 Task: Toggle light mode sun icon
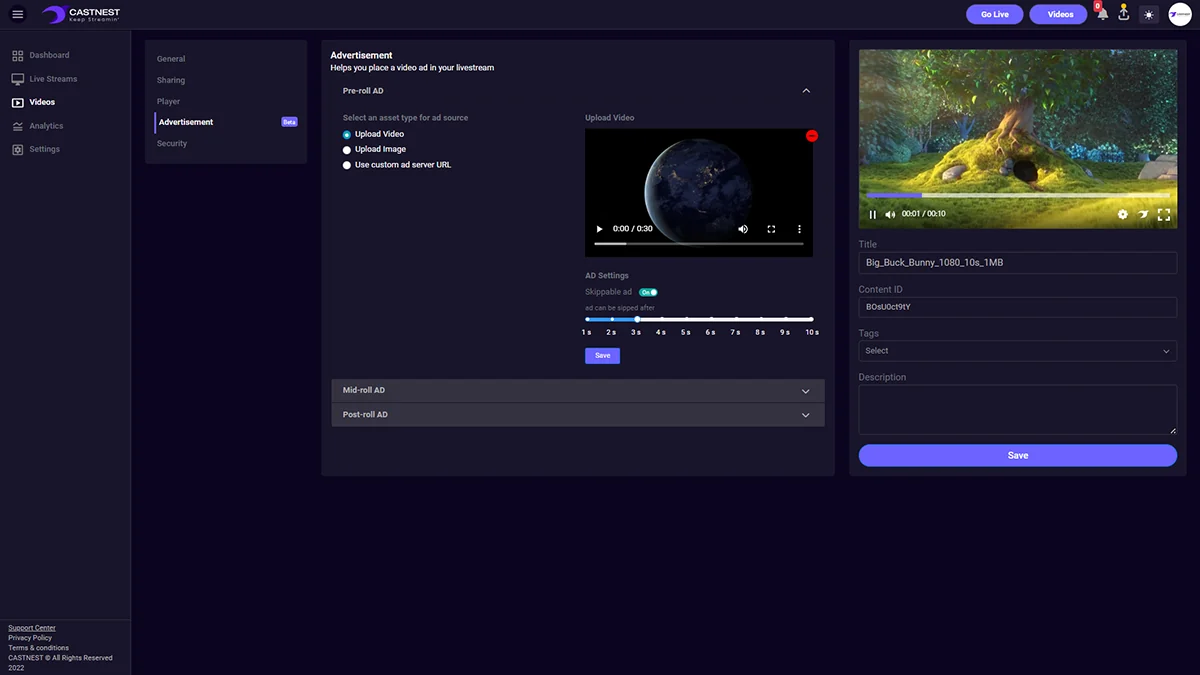(1149, 15)
